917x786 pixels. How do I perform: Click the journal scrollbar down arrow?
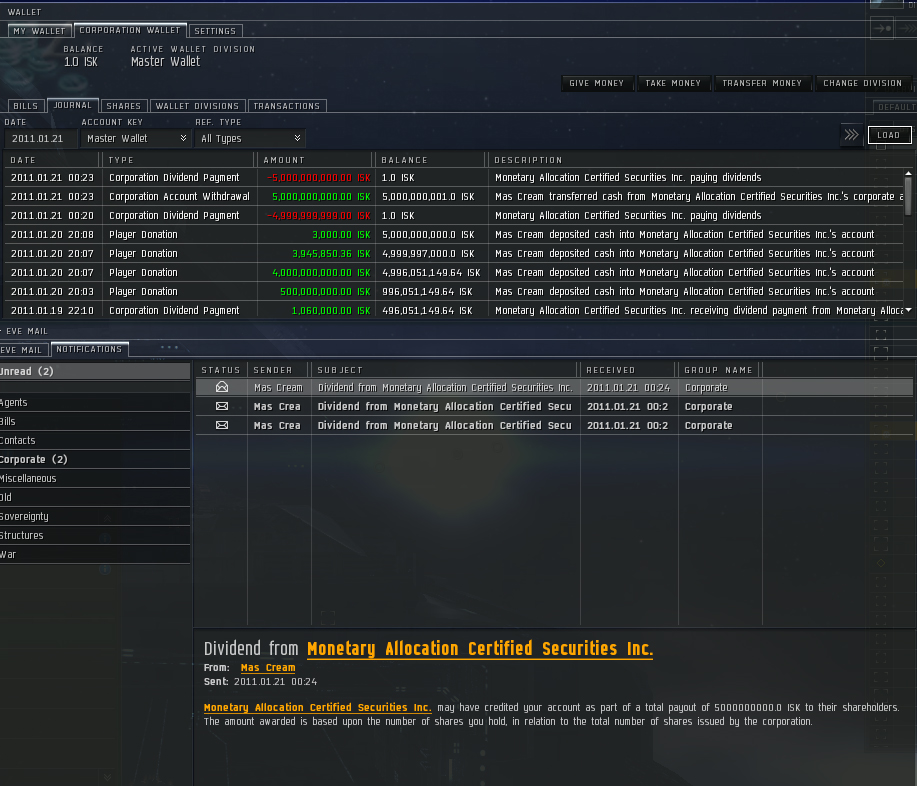[908, 311]
